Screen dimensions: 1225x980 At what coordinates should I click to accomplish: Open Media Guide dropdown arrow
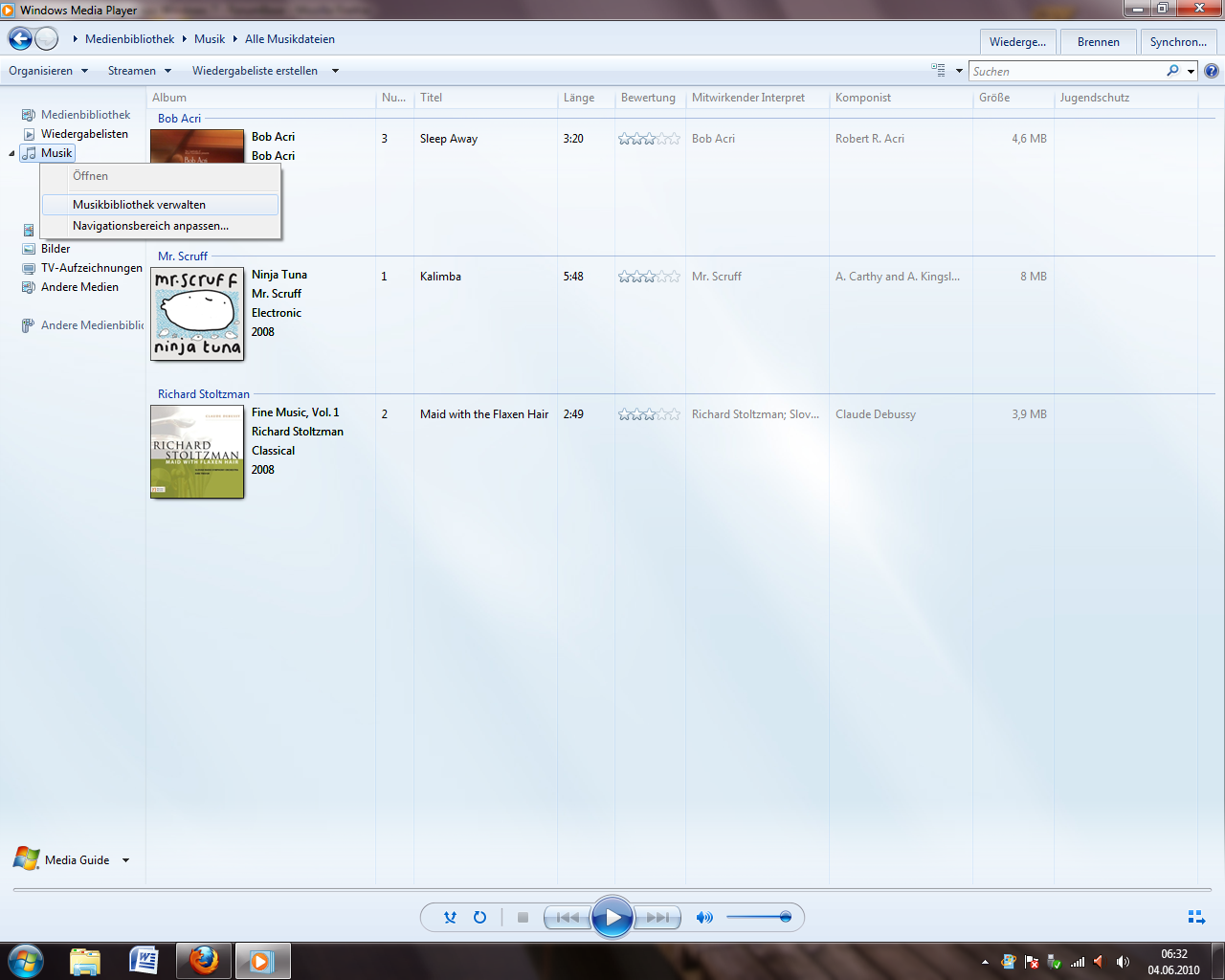[x=125, y=860]
